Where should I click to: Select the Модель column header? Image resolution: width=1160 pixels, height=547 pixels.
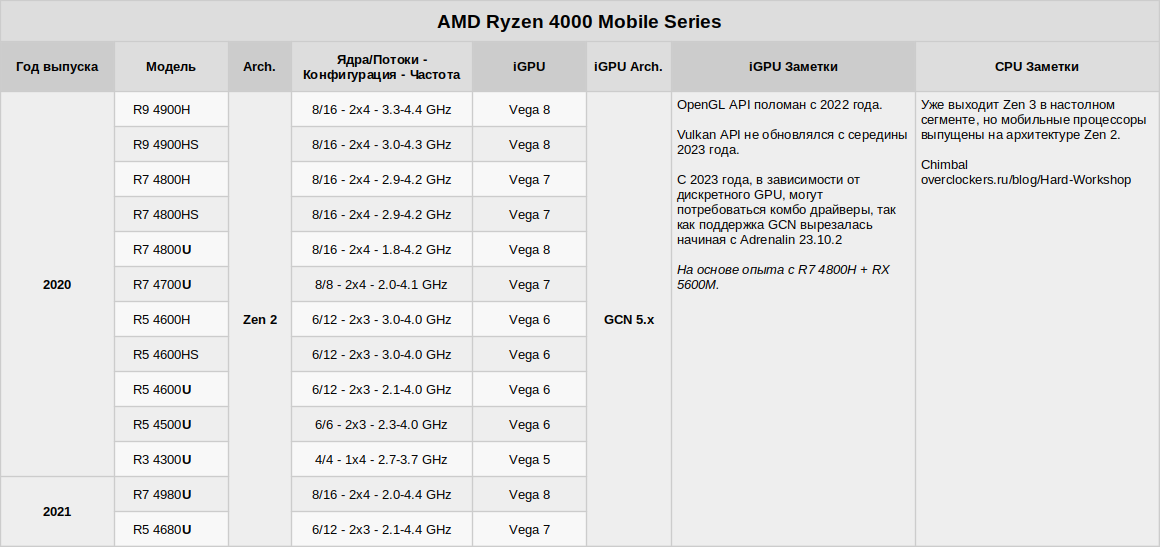coord(171,67)
